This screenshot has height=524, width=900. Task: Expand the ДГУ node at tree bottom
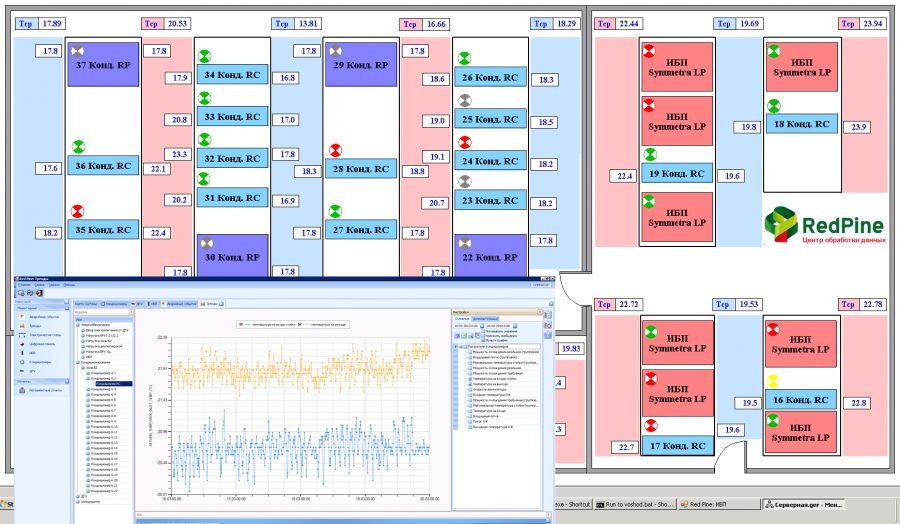78,496
